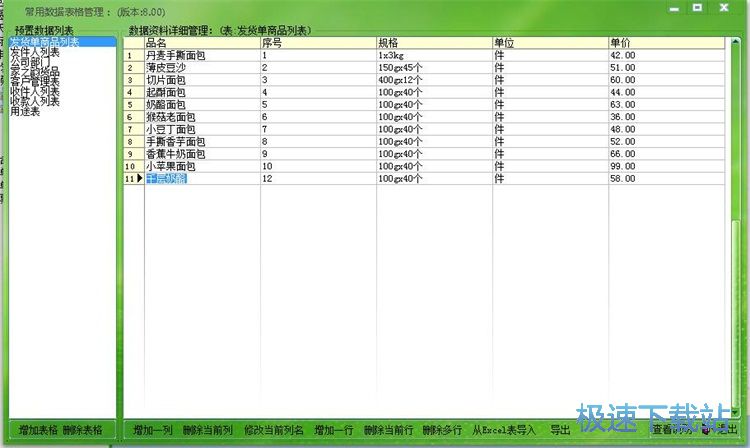Select the 薄皮豆沙 cell
This screenshot has width=750, height=448.
pyautogui.click(x=202, y=67)
